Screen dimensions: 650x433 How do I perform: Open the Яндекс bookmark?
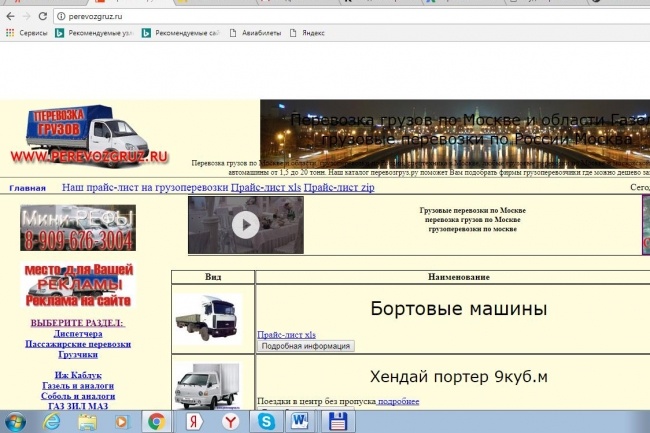(307, 33)
